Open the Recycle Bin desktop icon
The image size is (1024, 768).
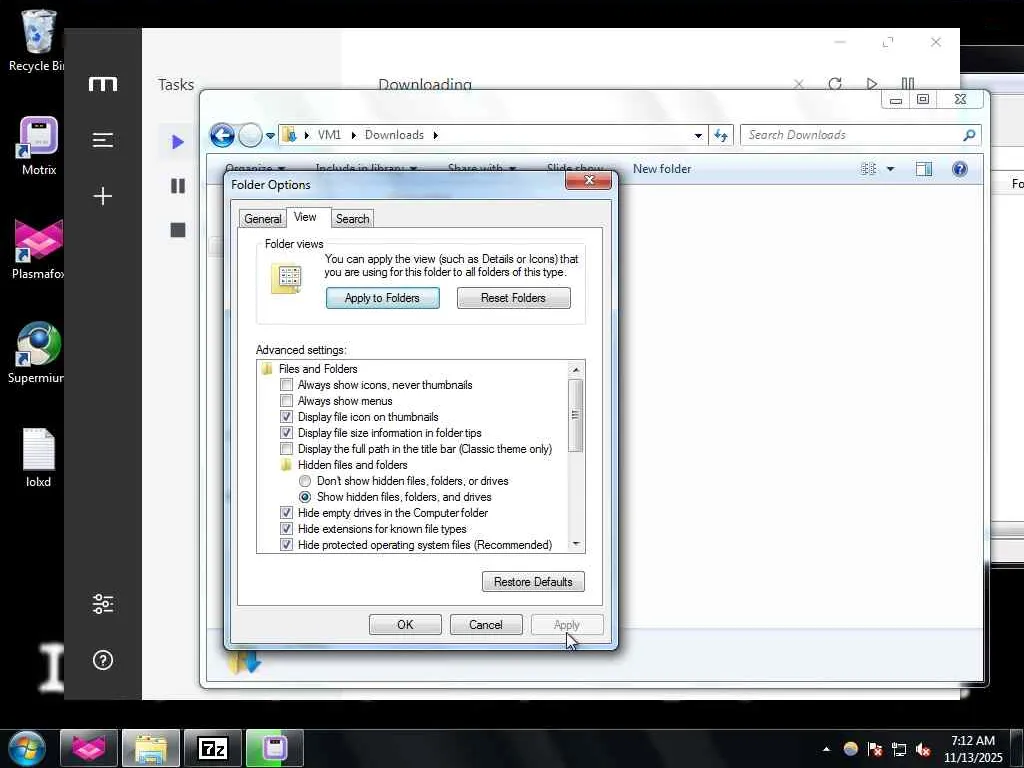37,40
